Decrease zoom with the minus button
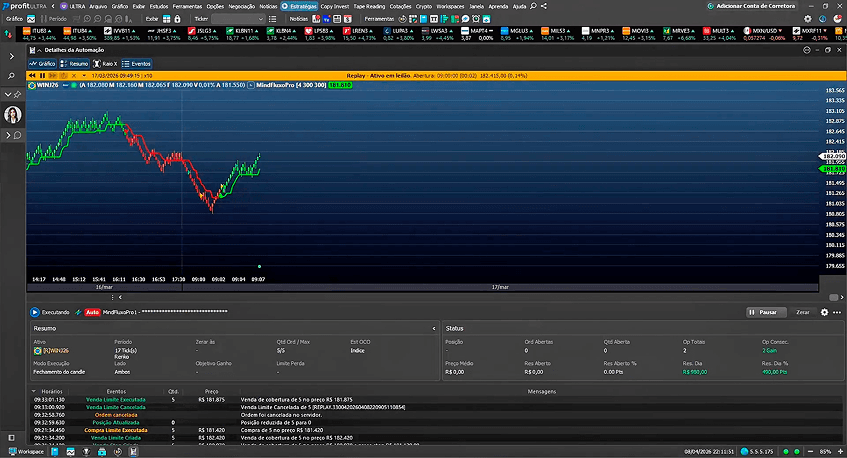Image resolution: width=847 pixels, height=458 pixels. 810,452
